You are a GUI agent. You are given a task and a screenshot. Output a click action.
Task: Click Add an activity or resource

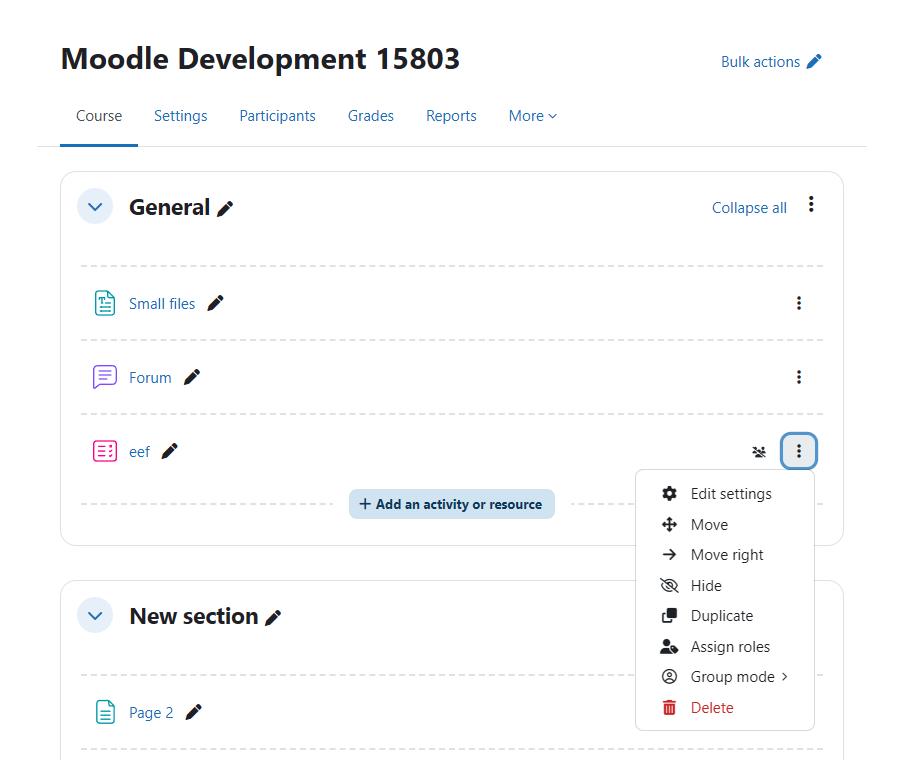452,504
